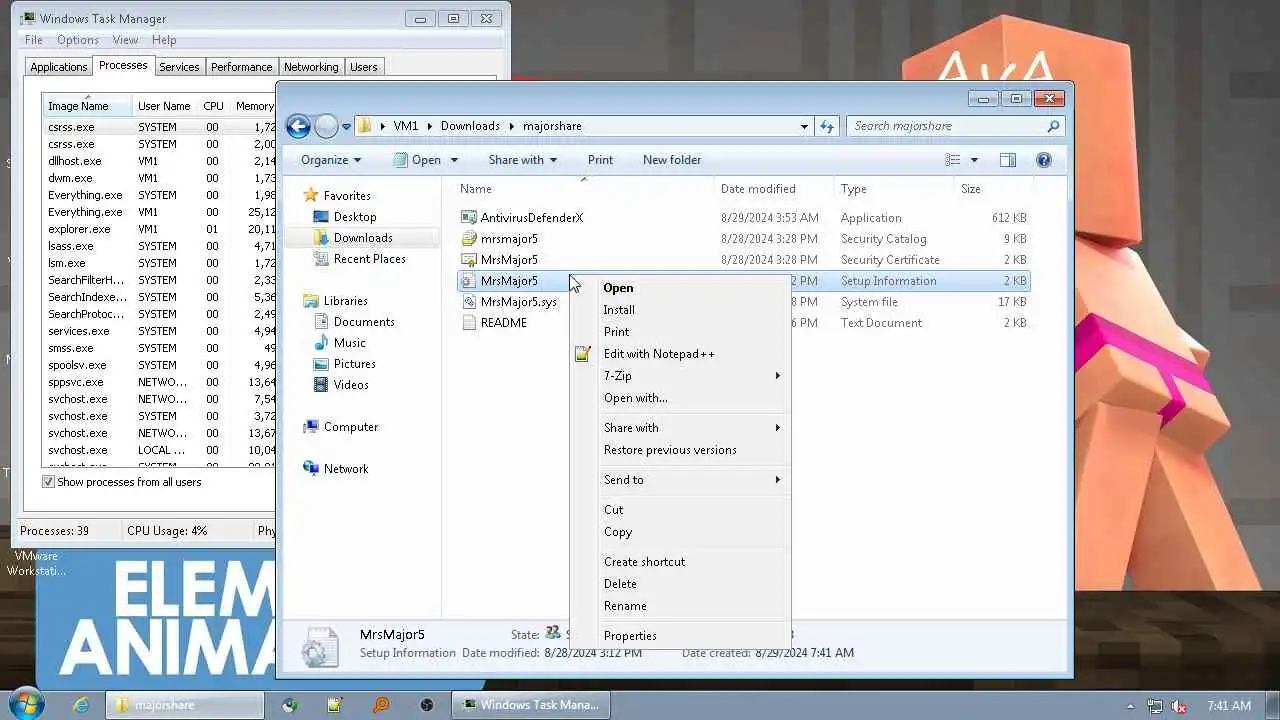Toggle the preview pane icon
The image size is (1280, 720).
[x=1008, y=160]
